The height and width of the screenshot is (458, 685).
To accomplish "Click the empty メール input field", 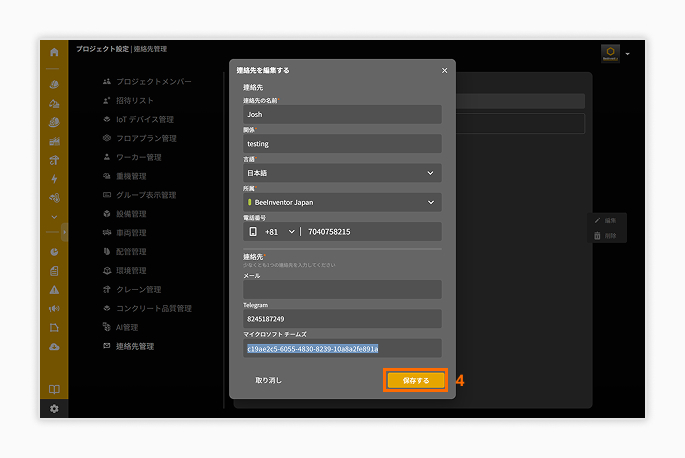I will pyautogui.click(x=342, y=289).
